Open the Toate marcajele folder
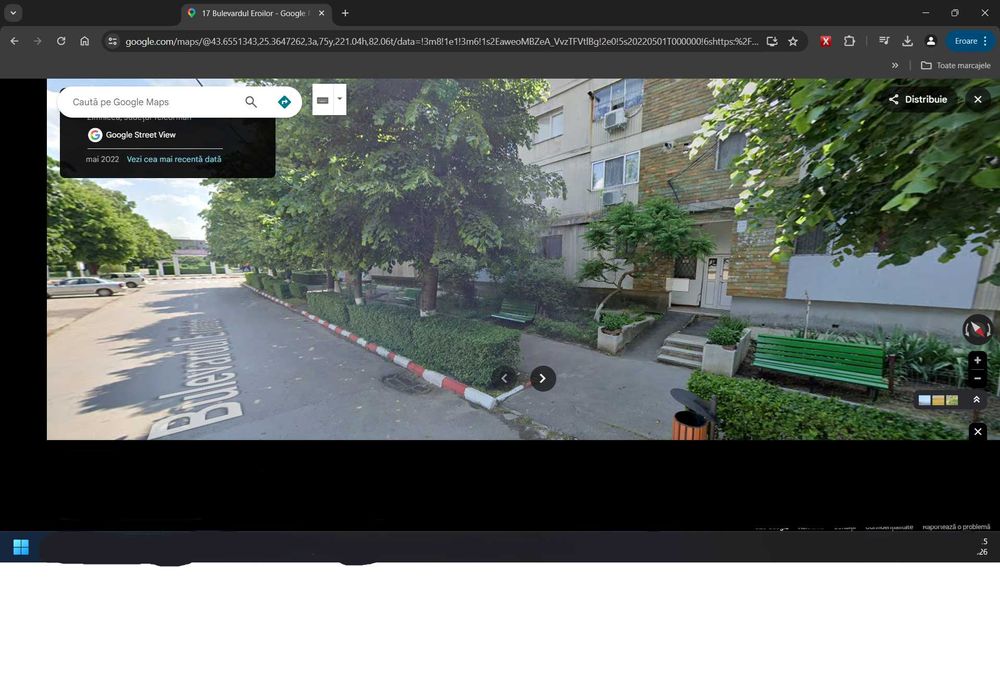Image resolution: width=1000 pixels, height=676 pixels. point(955,65)
